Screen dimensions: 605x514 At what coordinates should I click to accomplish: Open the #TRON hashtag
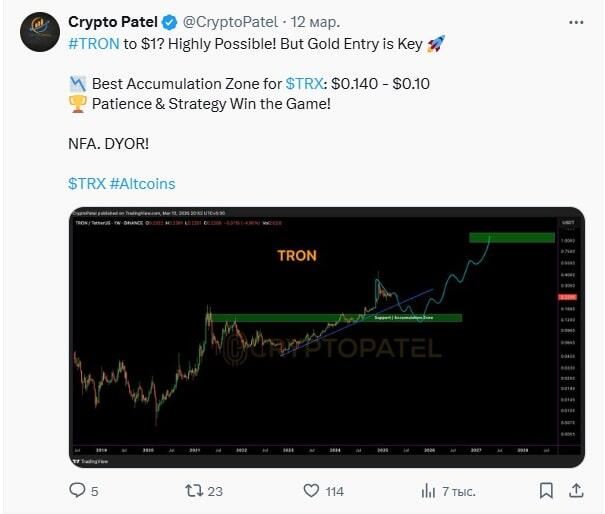94,43
